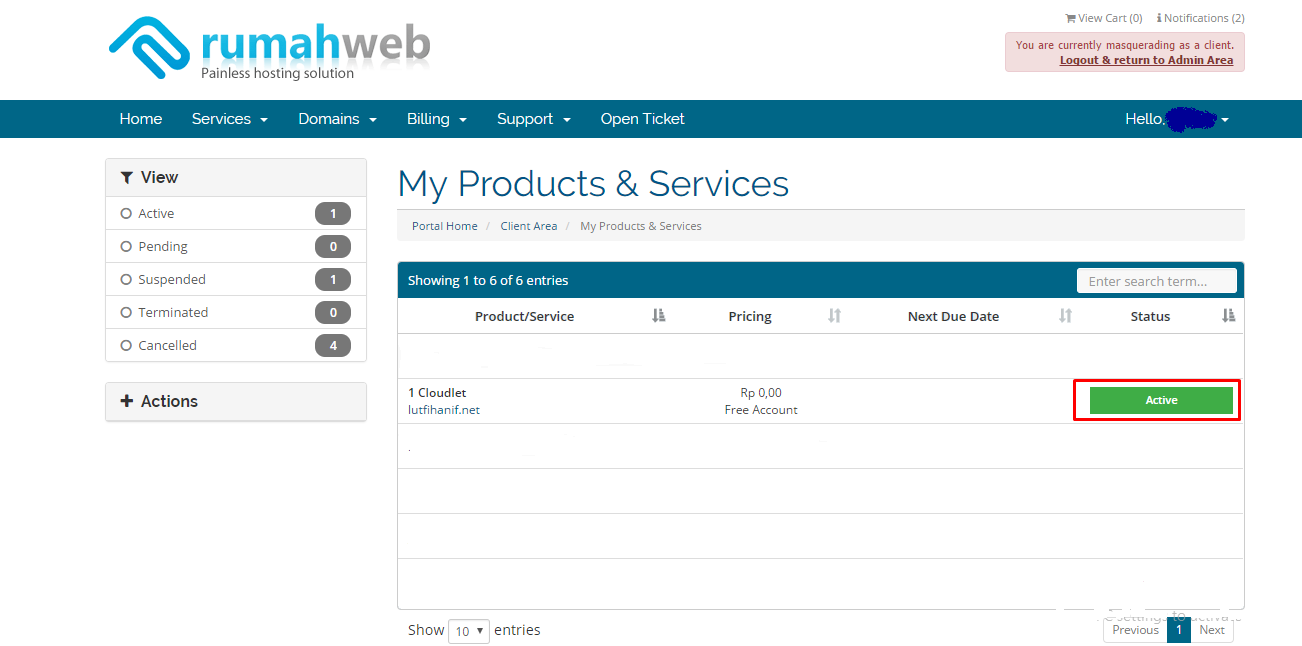Click Logout & return to Admin Area
The width and height of the screenshot is (1302, 646).
tap(1146, 60)
